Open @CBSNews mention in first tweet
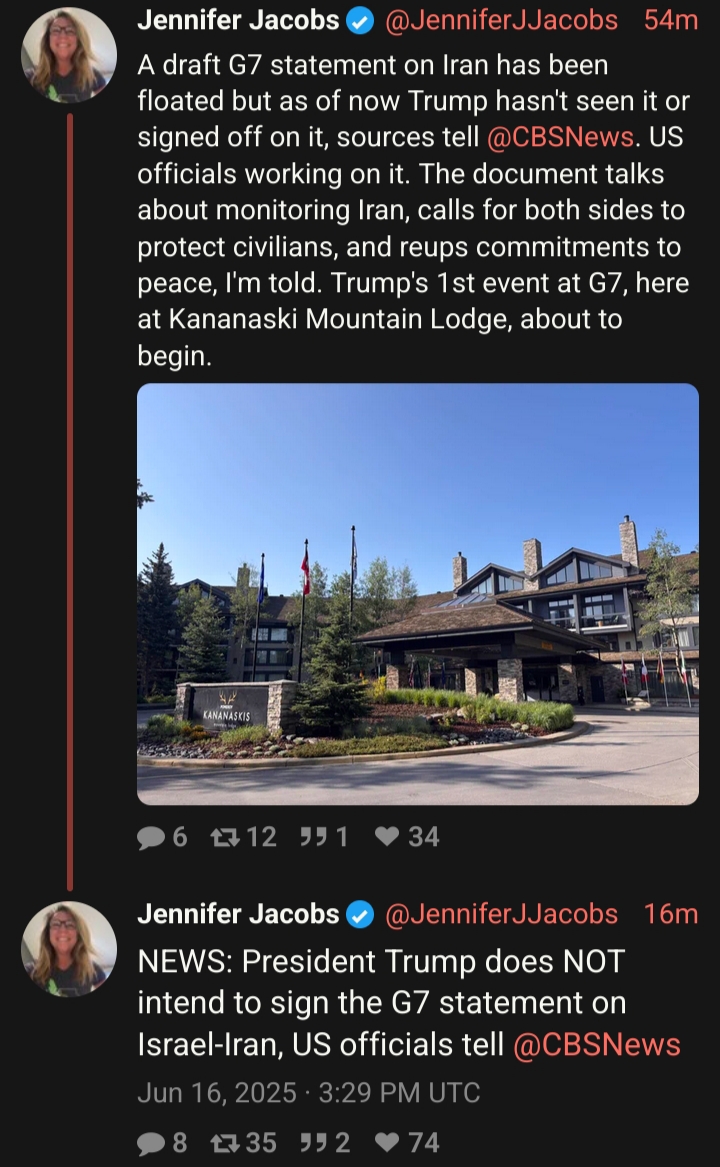This screenshot has height=1167, width=720. [560, 137]
